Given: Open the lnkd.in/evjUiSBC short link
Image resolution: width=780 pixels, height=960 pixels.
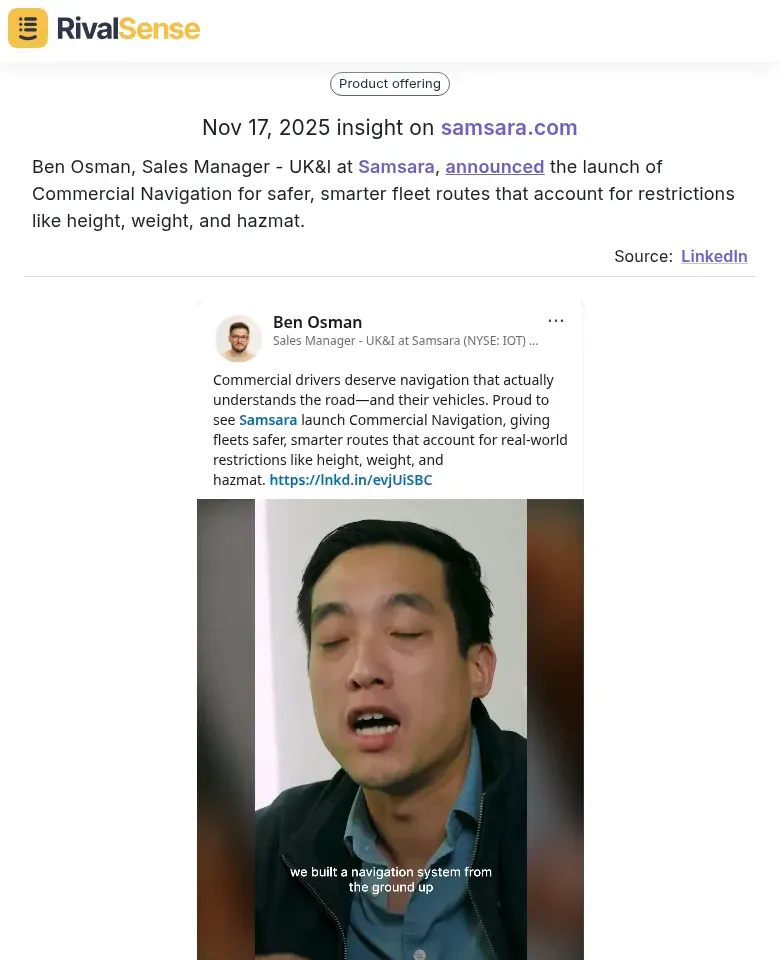Looking at the screenshot, I should pos(351,480).
